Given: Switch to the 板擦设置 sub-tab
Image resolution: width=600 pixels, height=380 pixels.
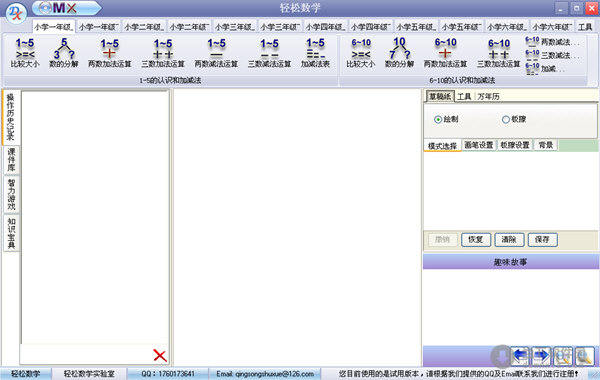Looking at the screenshot, I should pos(515,145).
